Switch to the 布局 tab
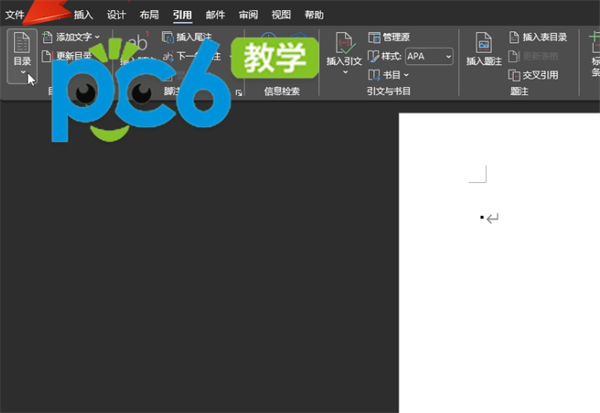This screenshot has width=600, height=413. click(x=149, y=15)
